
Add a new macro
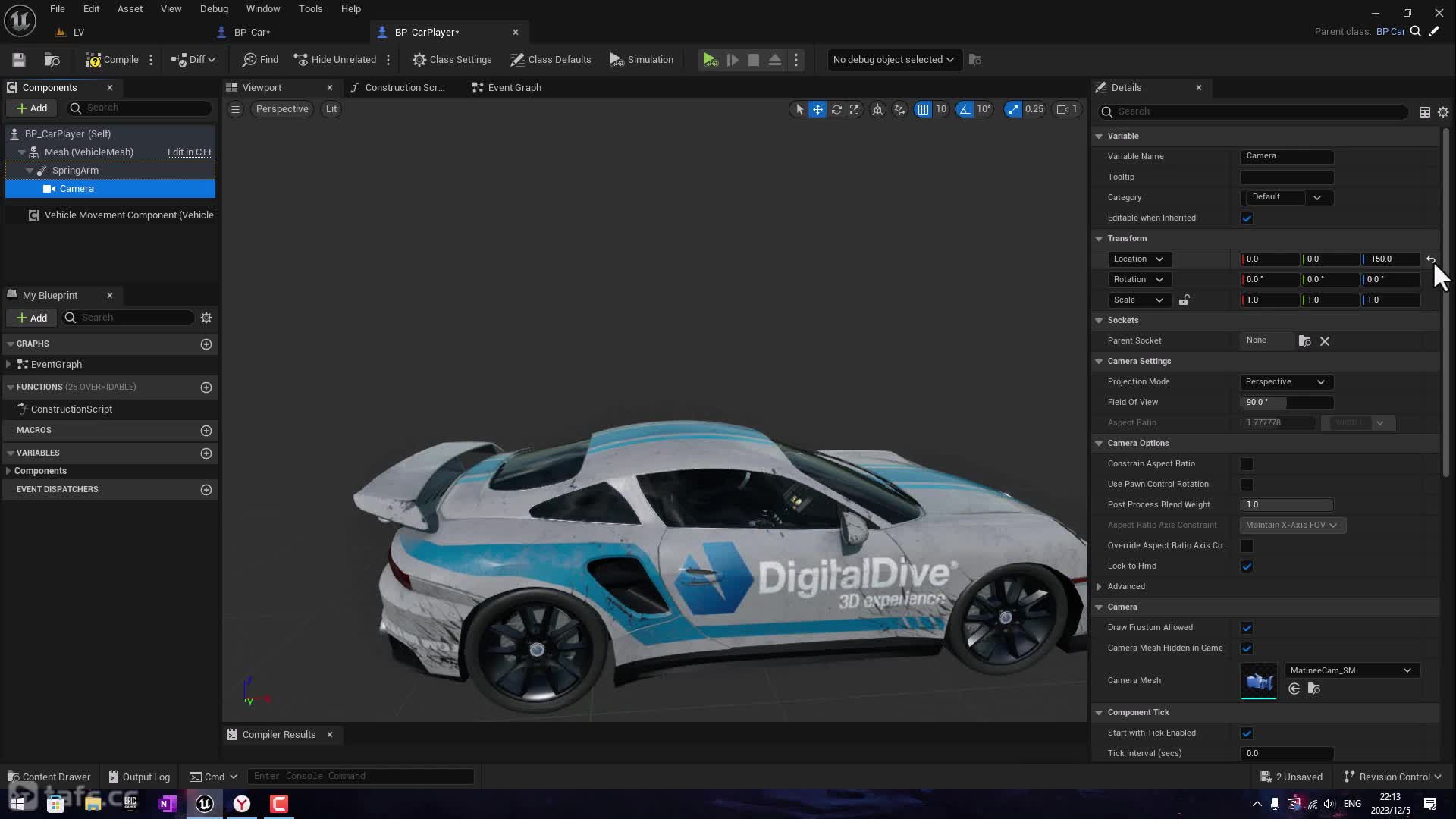point(206,431)
